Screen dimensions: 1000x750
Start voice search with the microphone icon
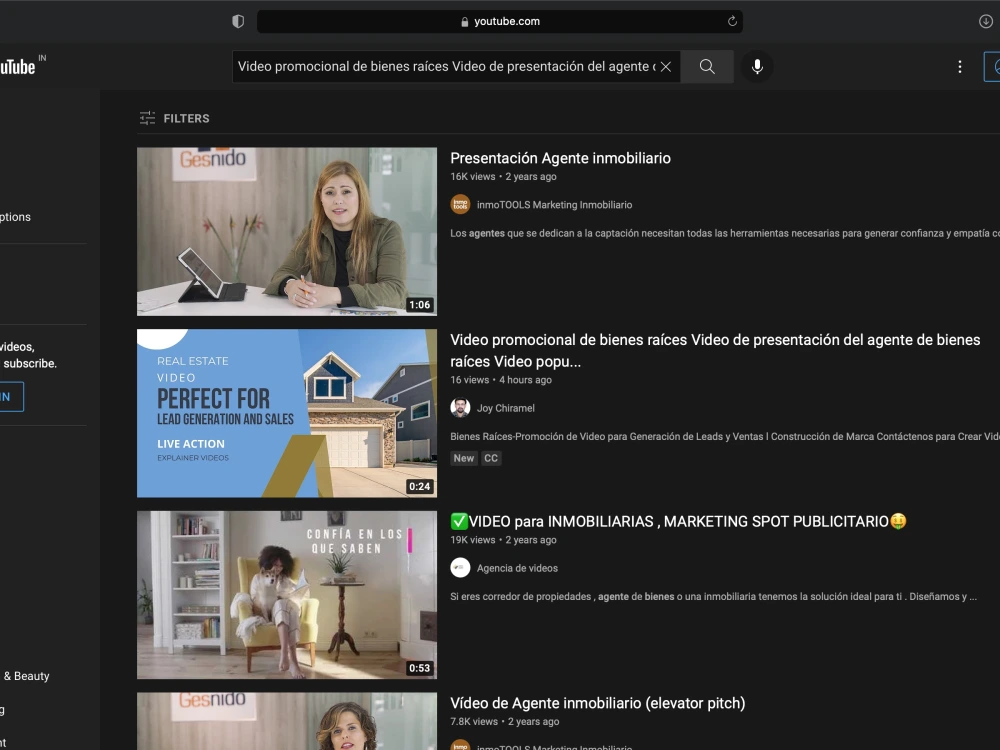pyautogui.click(x=757, y=66)
